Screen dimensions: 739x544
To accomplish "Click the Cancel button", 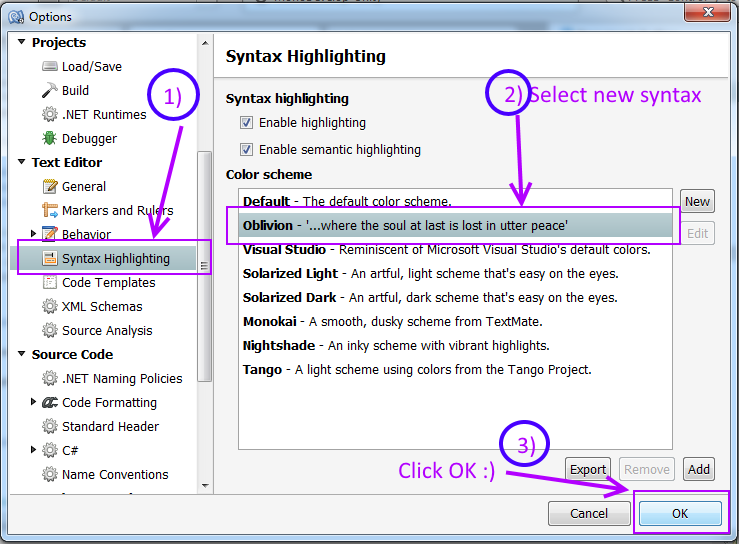I will [589, 513].
